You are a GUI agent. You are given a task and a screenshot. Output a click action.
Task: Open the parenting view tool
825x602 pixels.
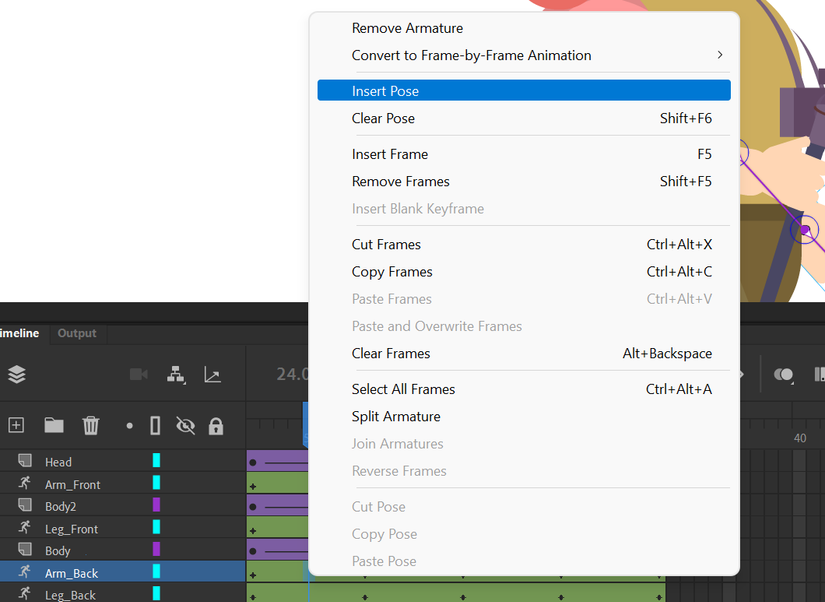[176, 373]
